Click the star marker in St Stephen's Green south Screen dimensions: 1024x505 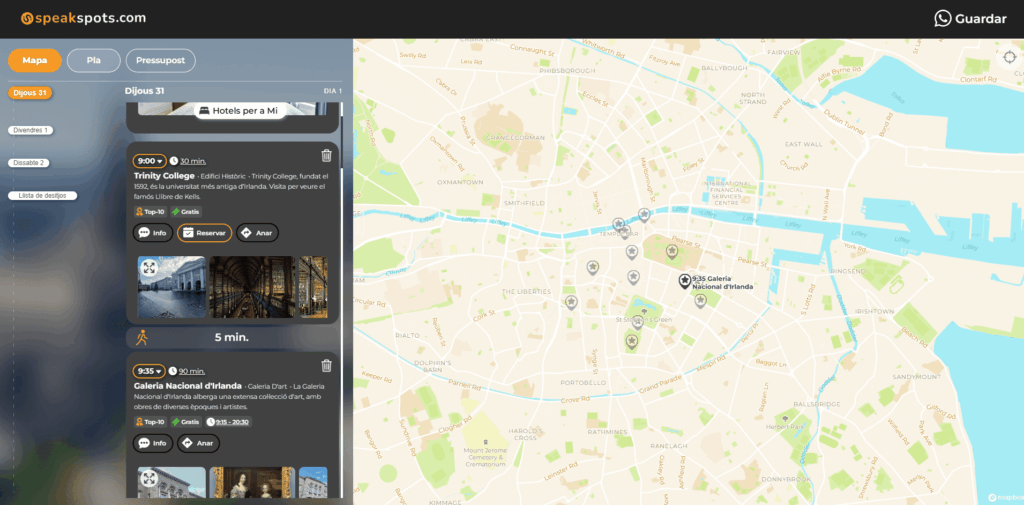[x=632, y=340]
